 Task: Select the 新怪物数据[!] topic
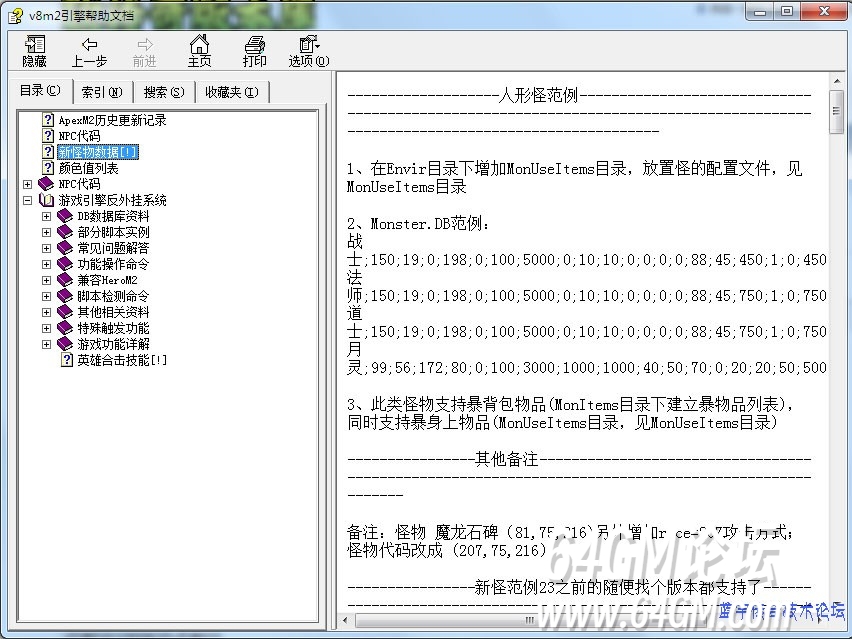(x=98, y=152)
